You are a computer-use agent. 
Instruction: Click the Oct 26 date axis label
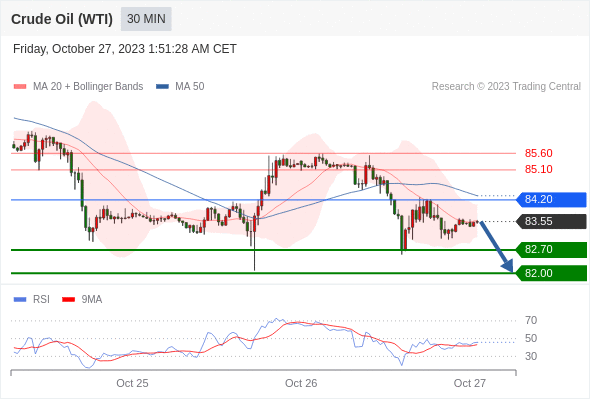301,383
